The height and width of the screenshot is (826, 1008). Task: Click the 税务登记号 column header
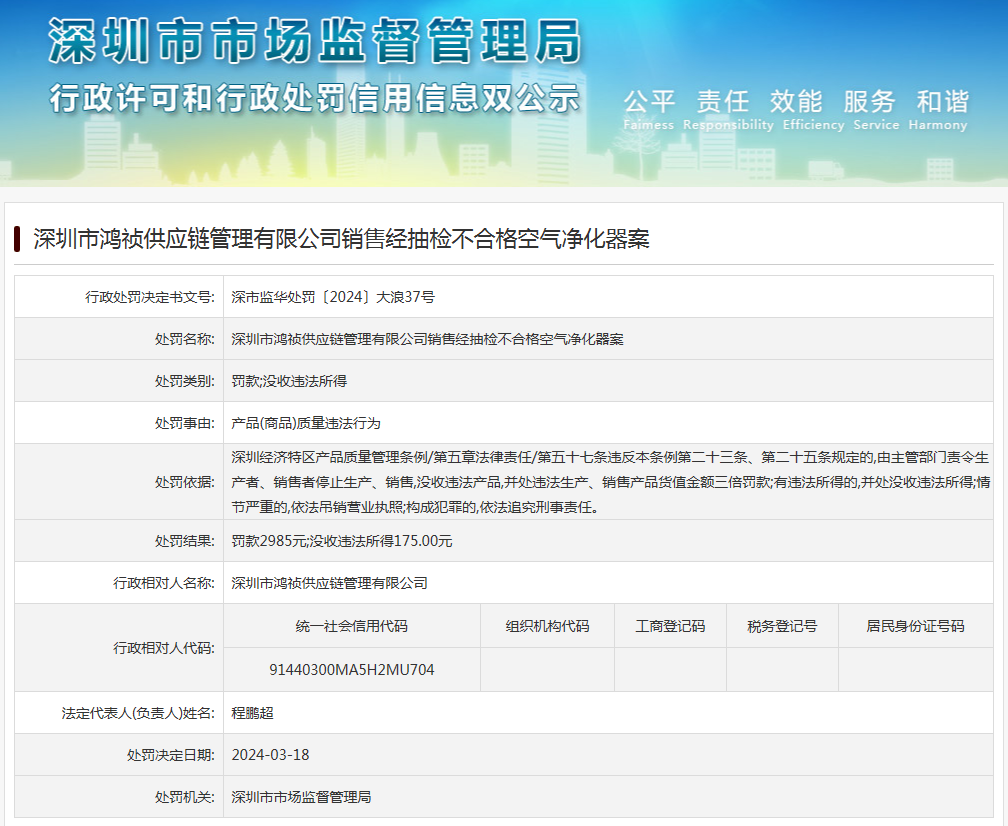(782, 626)
